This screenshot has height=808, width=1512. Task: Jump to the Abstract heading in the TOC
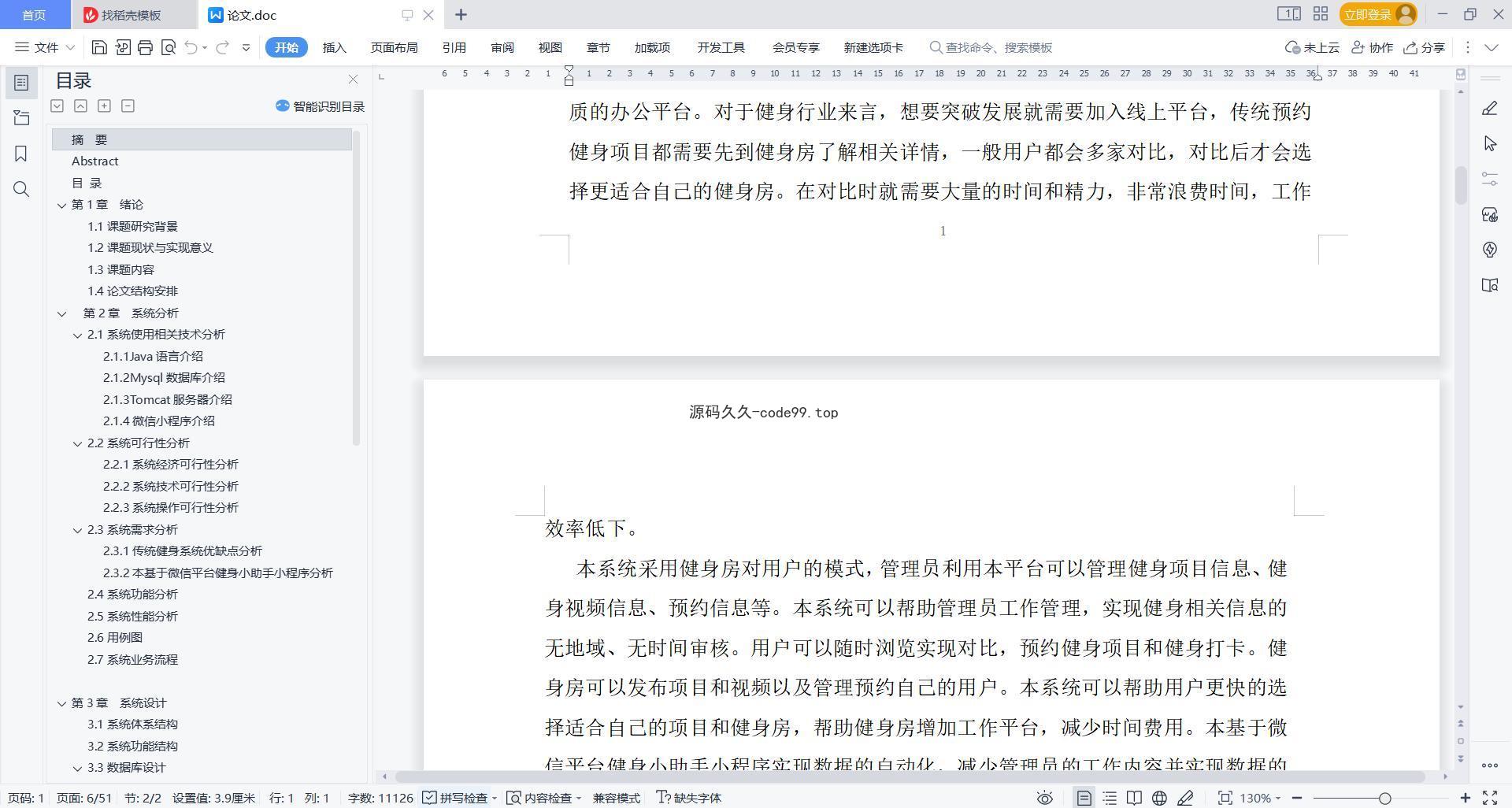[x=94, y=161]
